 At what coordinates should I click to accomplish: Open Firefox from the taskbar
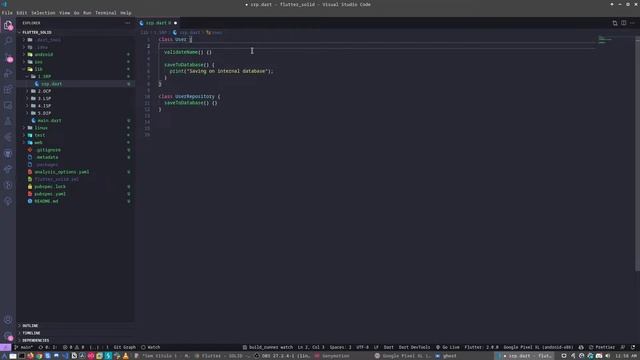[x=30, y=356]
